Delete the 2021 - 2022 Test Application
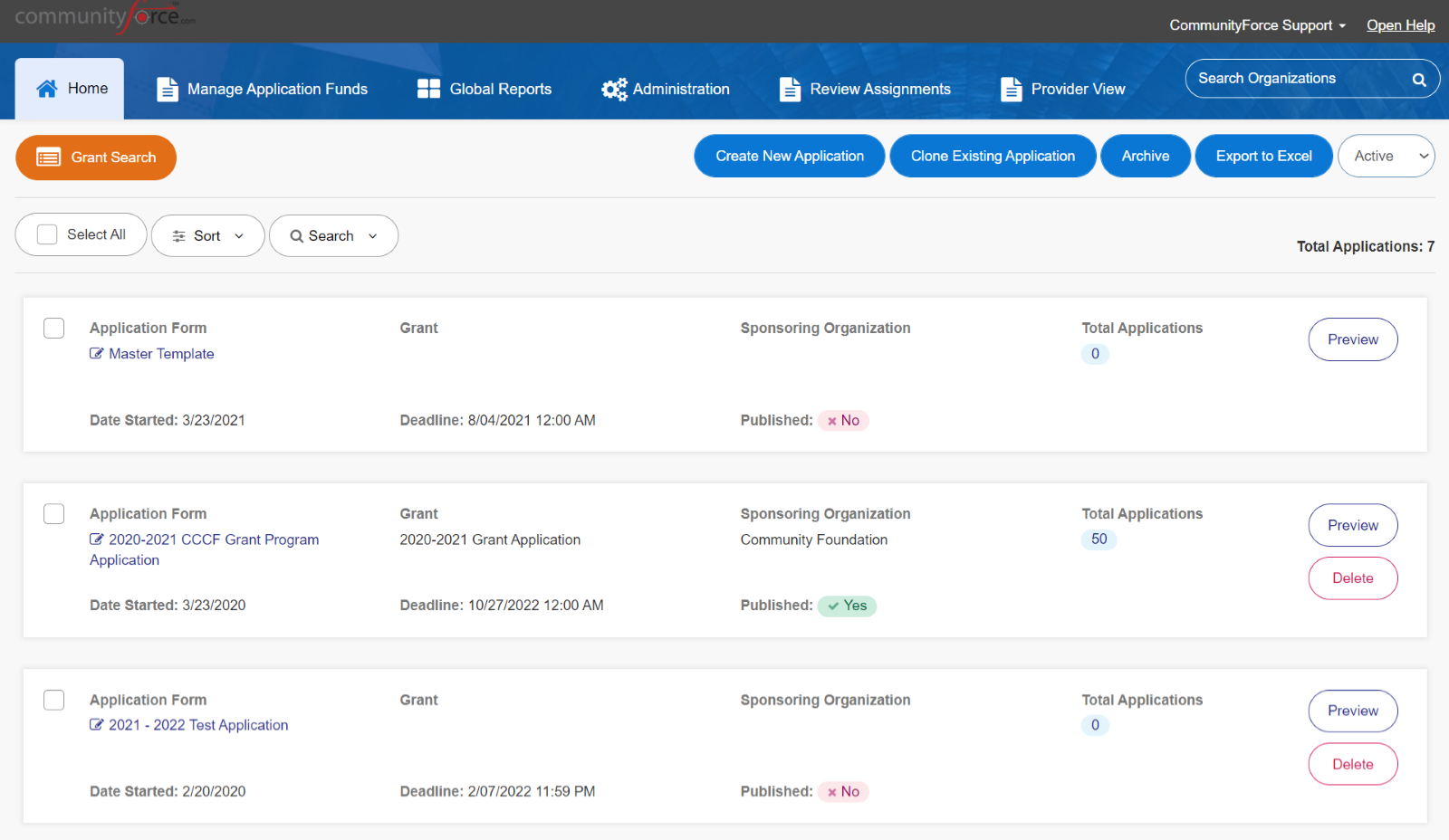Image resolution: width=1449 pixels, height=840 pixels. [x=1352, y=764]
